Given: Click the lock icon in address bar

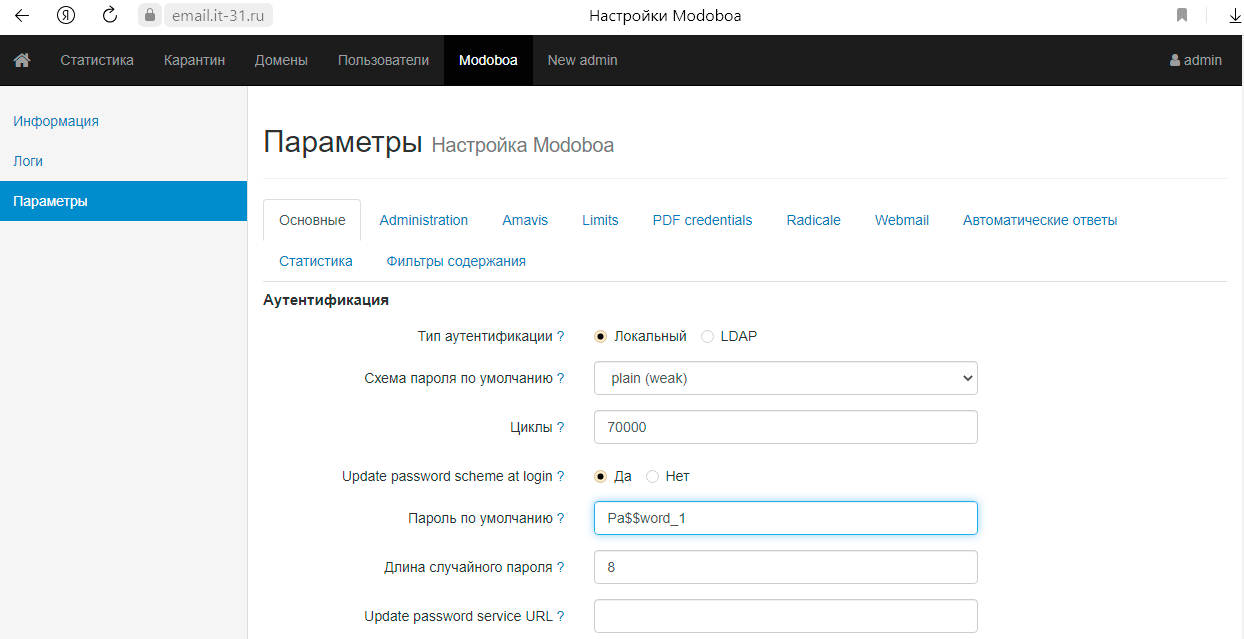Looking at the screenshot, I should coord(150,15).
